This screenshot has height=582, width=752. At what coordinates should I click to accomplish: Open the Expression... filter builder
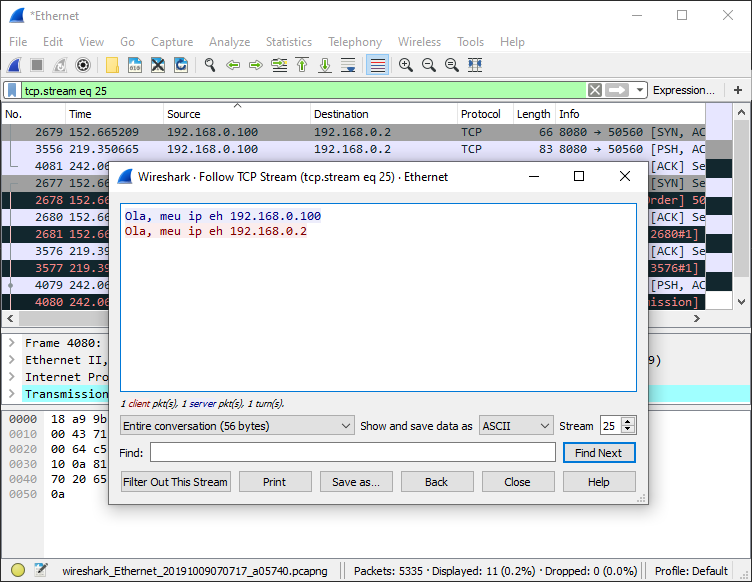pos(683,90)
